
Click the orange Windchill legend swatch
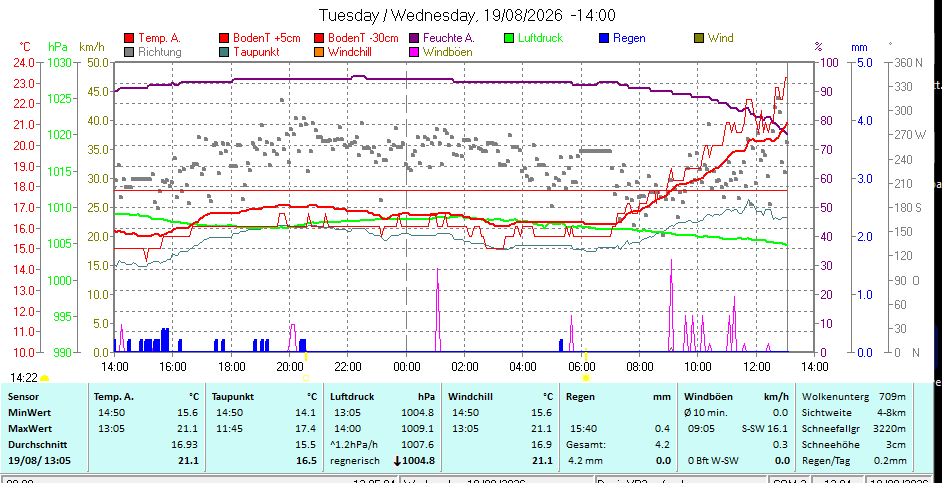pos(318,52)
